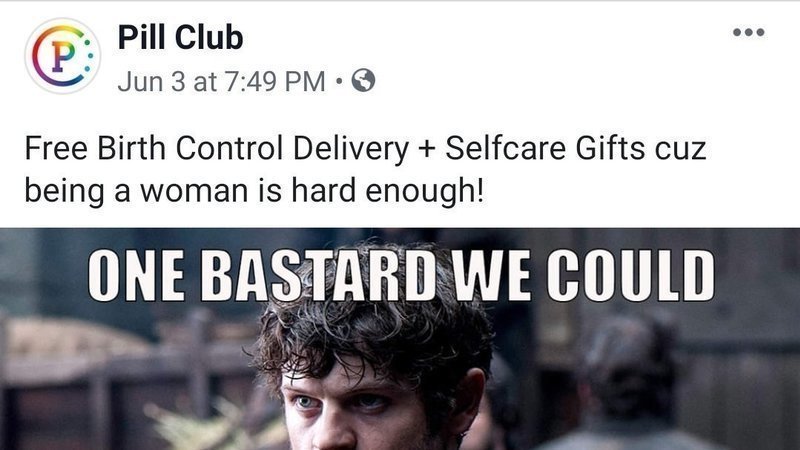Click the rainbow P letter in logo
Viewport: 800px width, 450px height.
pyautogui.click(x=62, y=56)
